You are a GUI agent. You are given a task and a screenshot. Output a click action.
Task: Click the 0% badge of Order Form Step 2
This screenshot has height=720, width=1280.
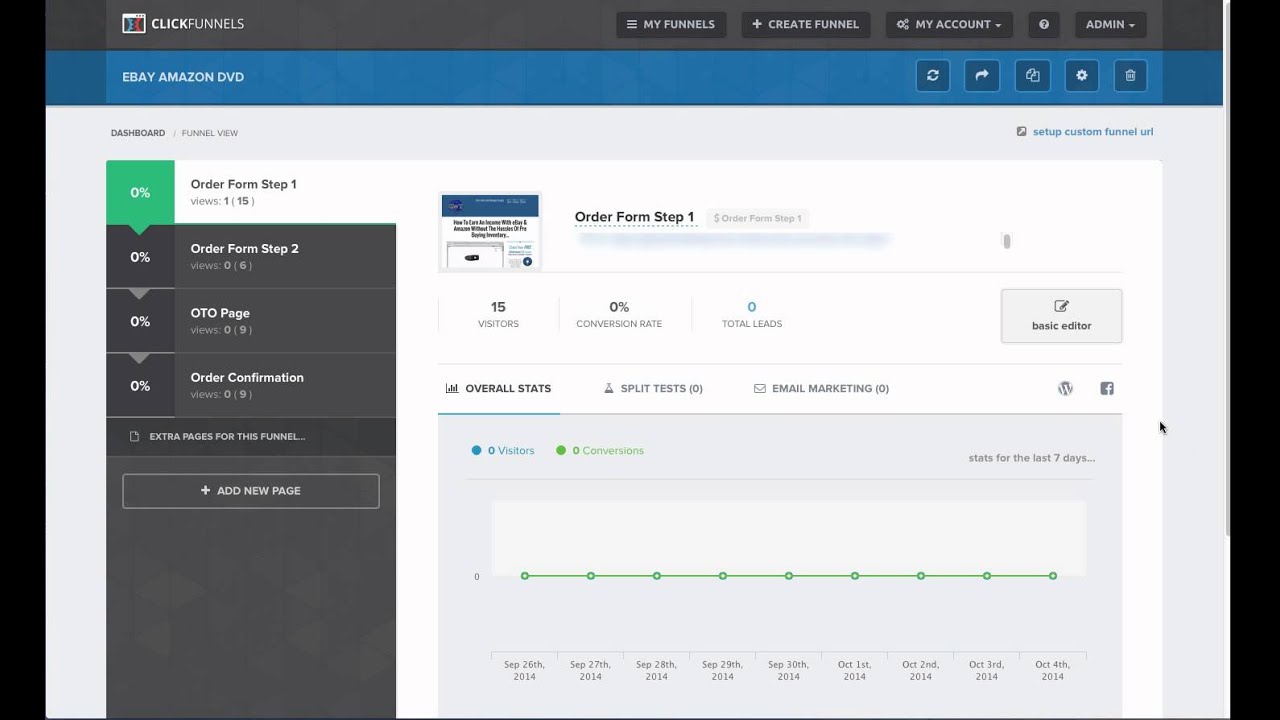tap(140, 257)
